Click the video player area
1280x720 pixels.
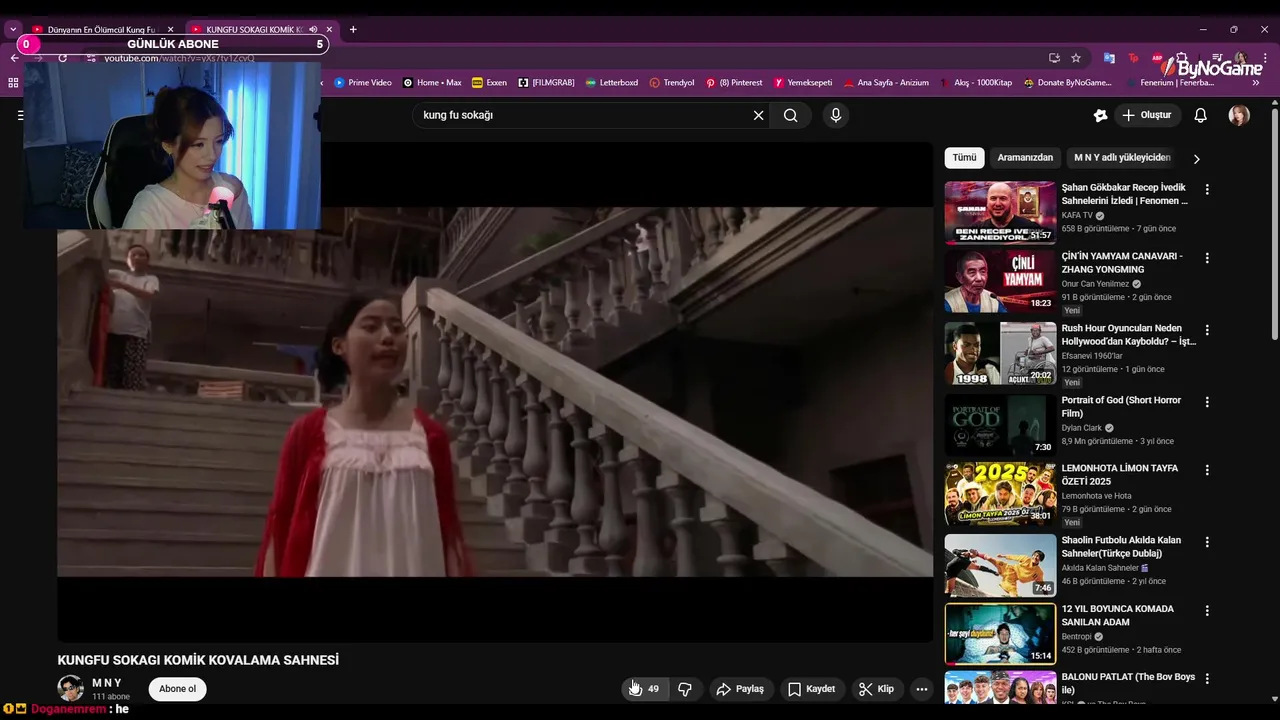pyautogui.click(x=495, y=392)
